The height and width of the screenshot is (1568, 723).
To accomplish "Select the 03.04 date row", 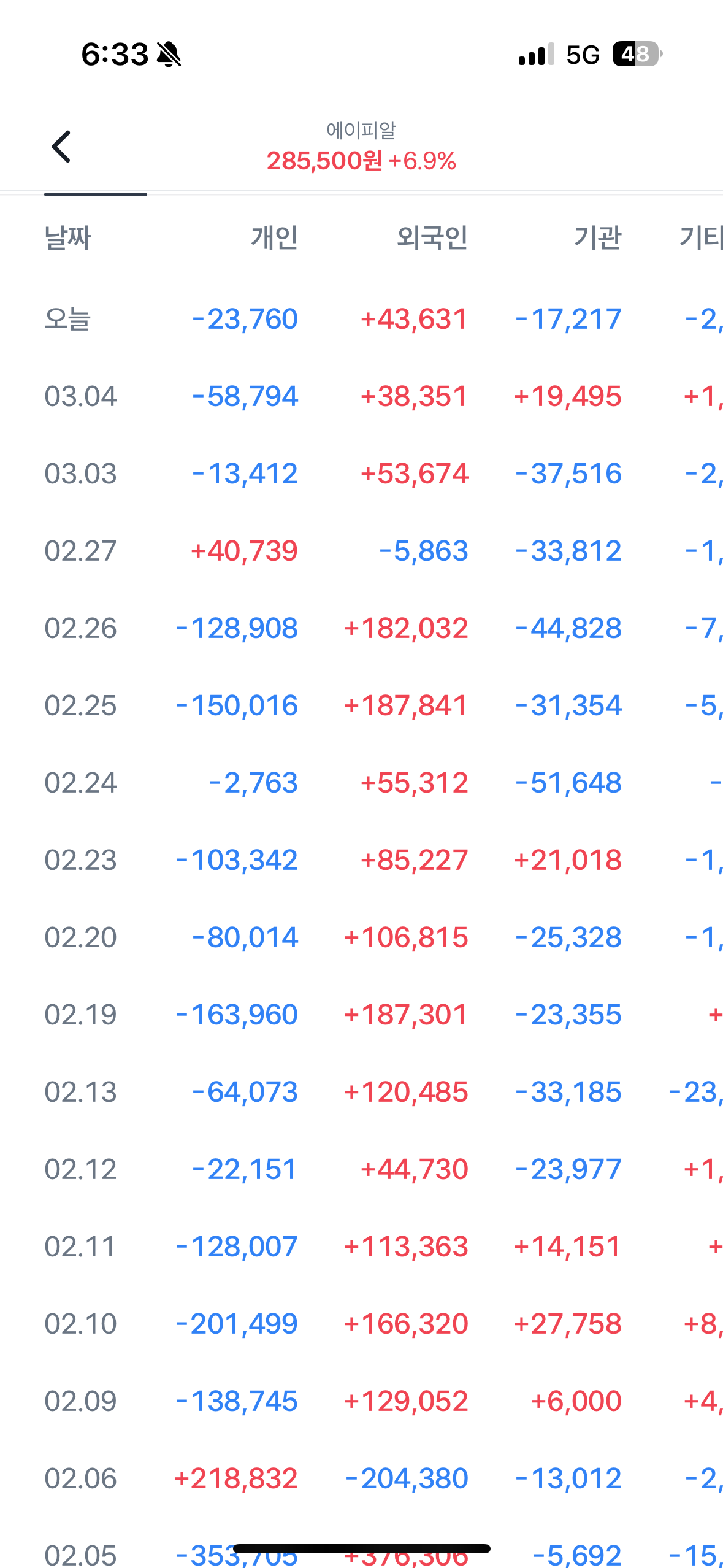I will tap(80, 396).
